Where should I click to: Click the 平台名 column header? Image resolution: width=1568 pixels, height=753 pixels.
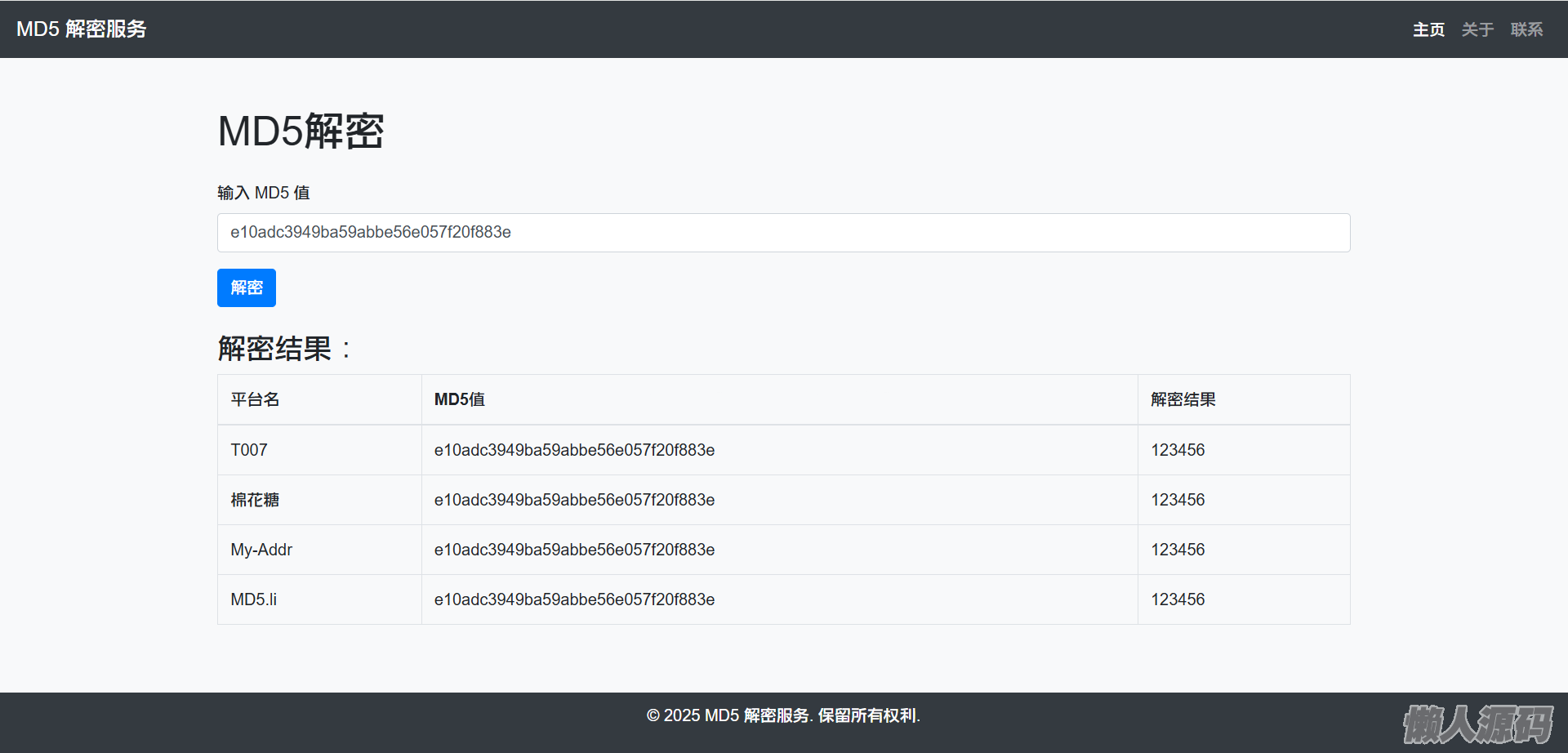tap(255, 399)
